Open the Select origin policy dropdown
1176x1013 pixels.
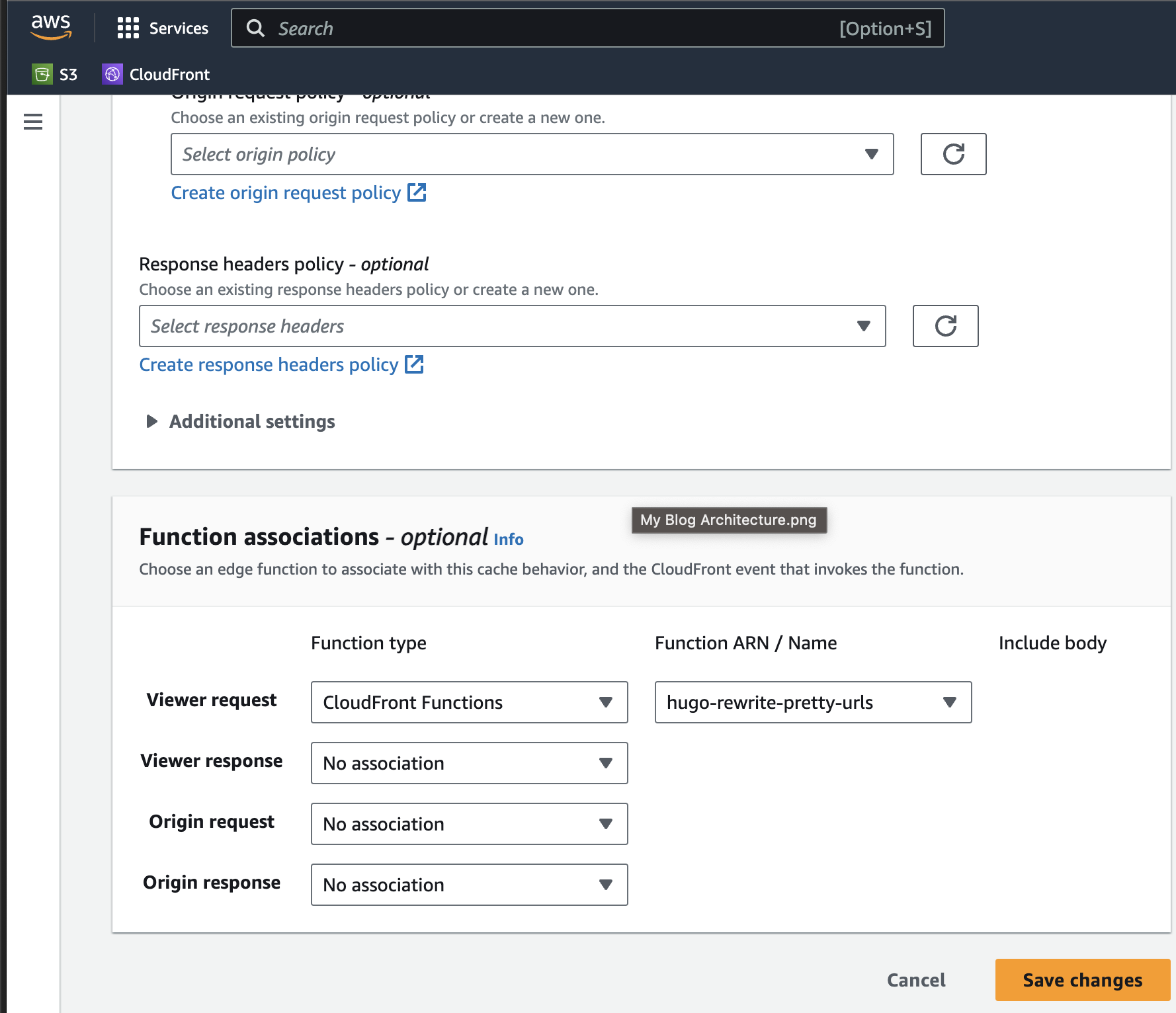(532, 154)
